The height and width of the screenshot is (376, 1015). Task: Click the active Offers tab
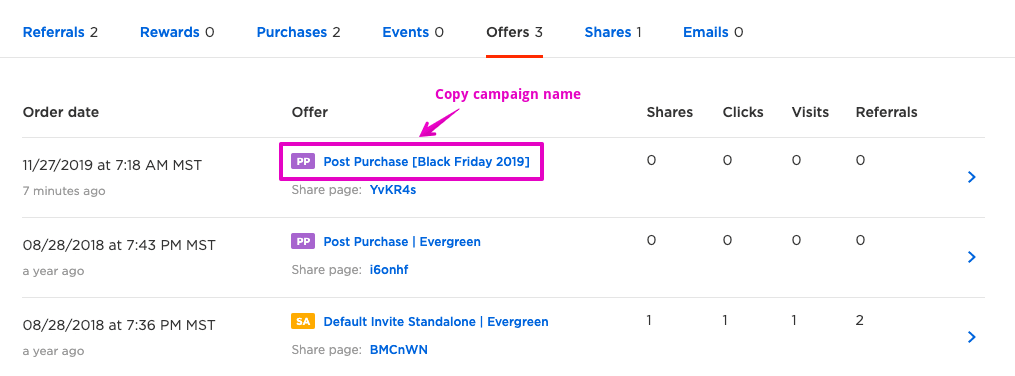click(515, 32)
